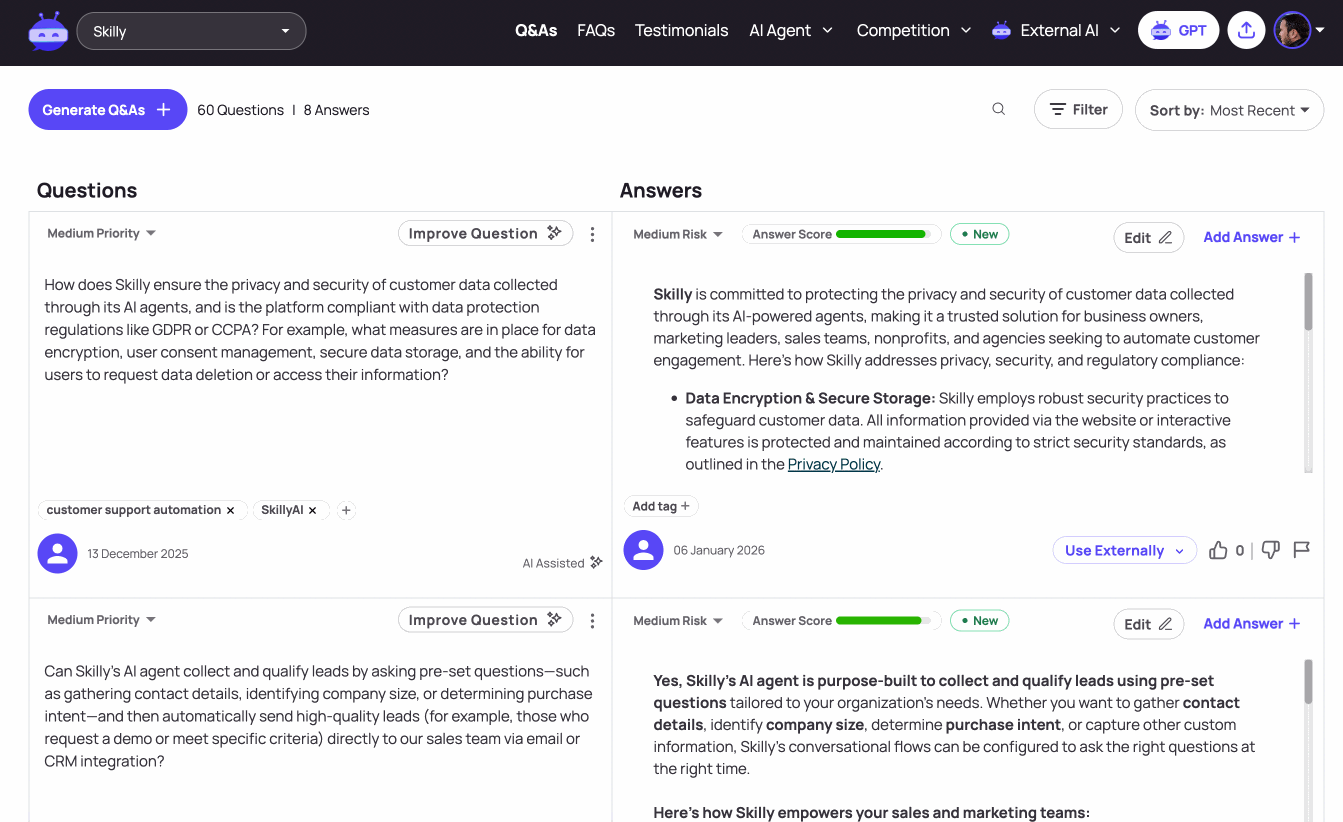The image size is (1343, 822).
Task: Open the Skilly workspace dropdown
Action: click(x=191, y=31)
